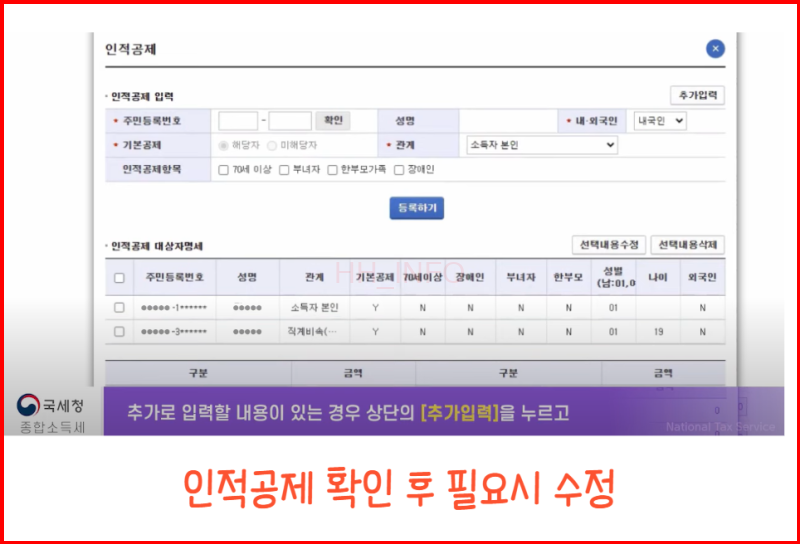Focus the first 주민등록번호 input box

[x=238, y=121]
